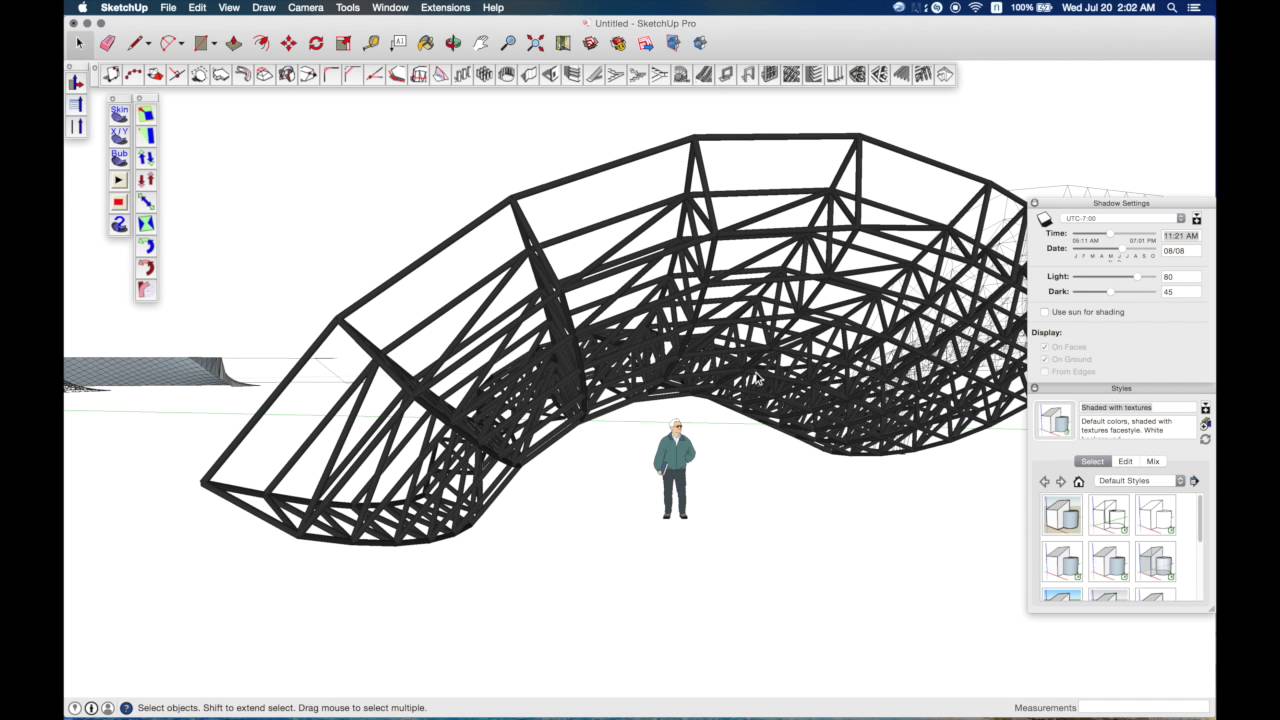The image size is (1280, 720).
Task: Open the status bar help question icon
Action: click(126, 708)
